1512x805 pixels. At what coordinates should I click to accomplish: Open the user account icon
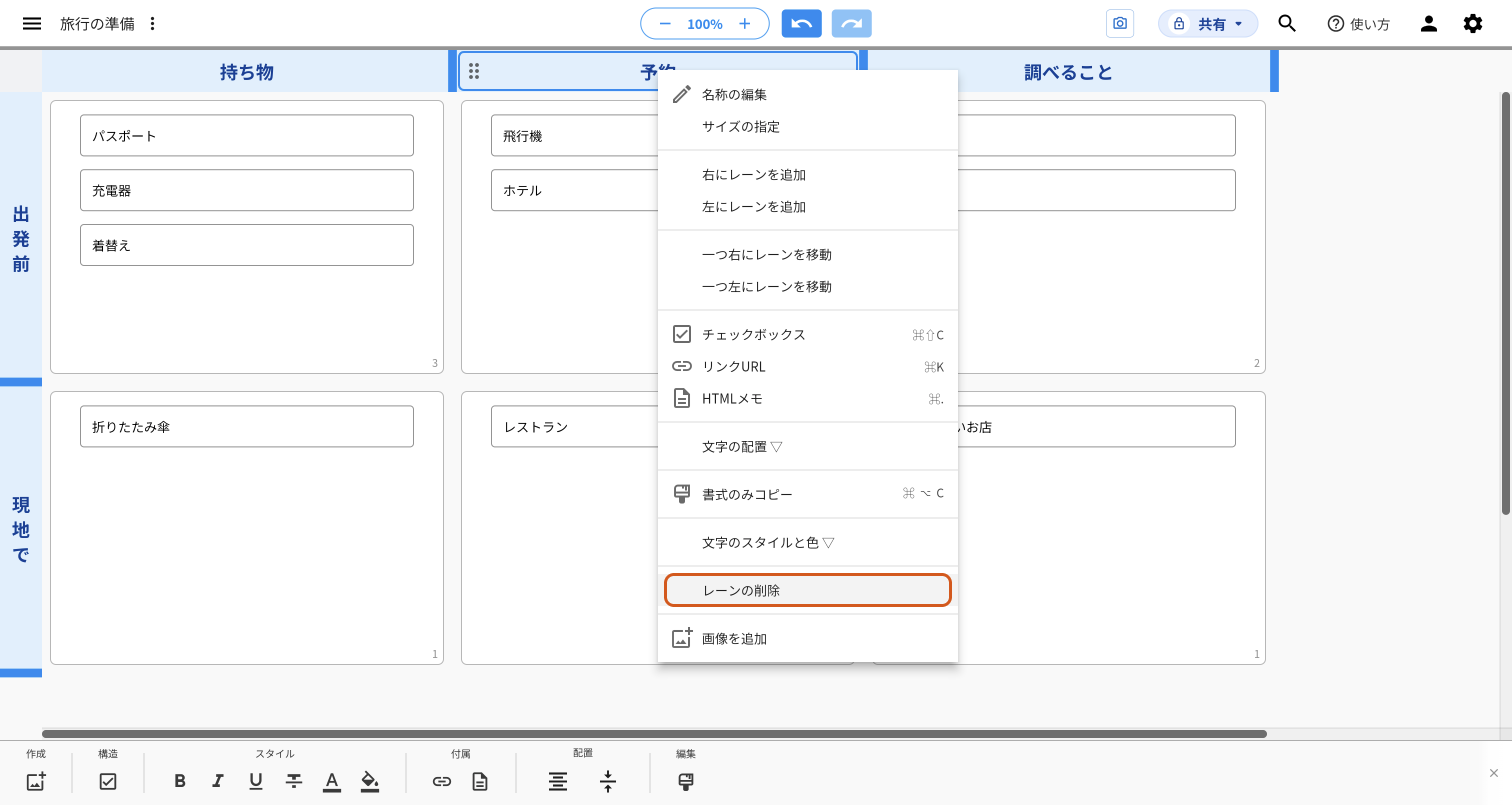1429,23
